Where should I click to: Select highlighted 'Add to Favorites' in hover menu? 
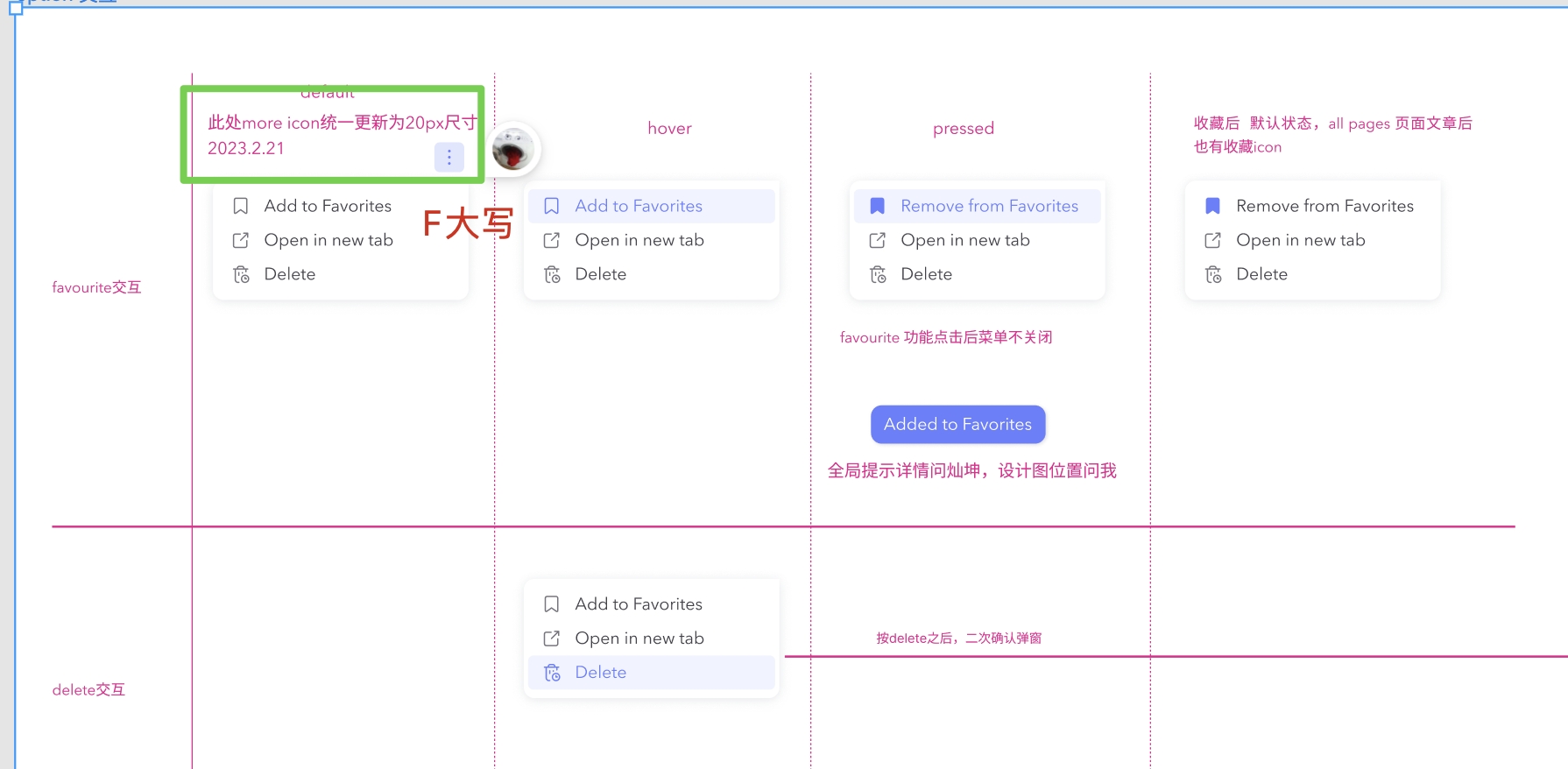click(639, 206)
